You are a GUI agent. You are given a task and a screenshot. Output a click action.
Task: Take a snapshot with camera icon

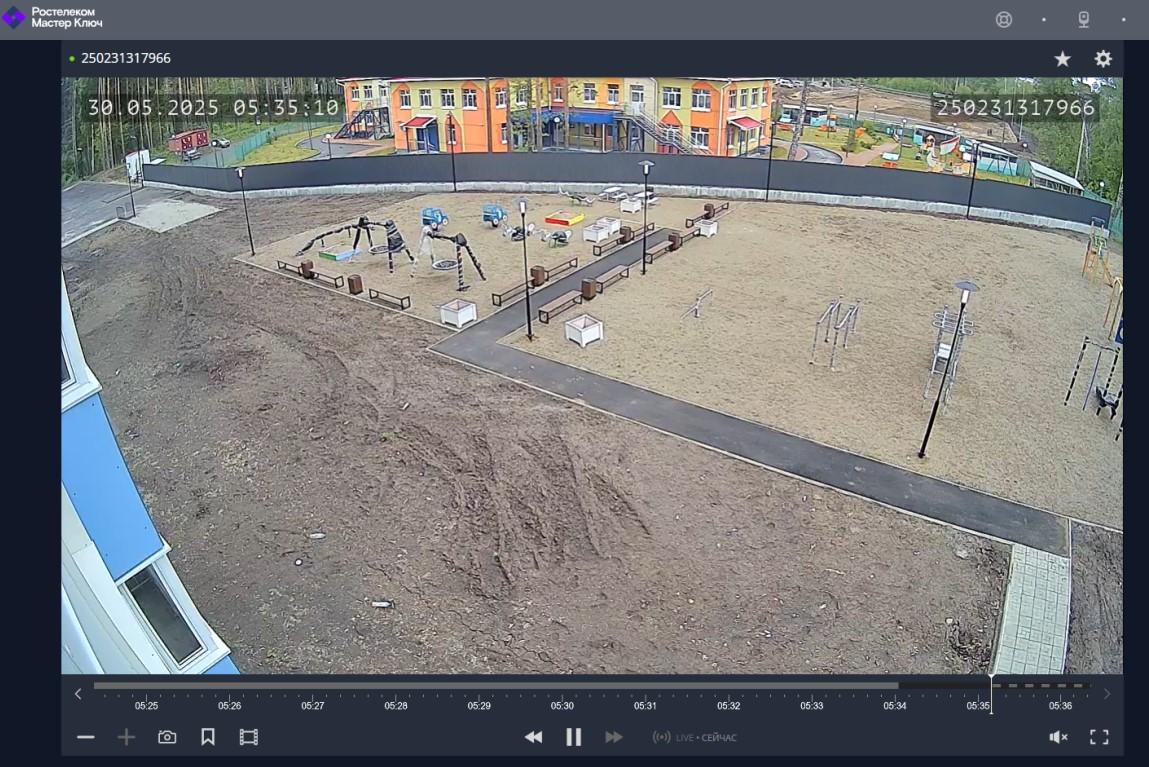pos(167,737)
